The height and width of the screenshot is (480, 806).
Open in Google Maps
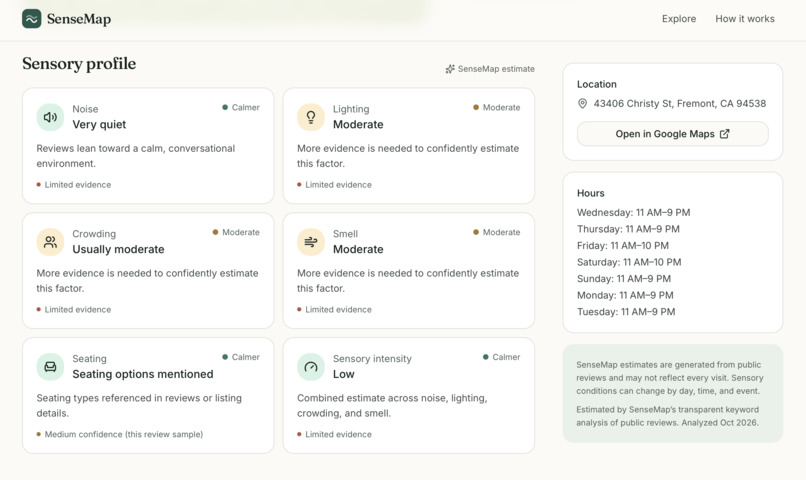tap(672, 134)
